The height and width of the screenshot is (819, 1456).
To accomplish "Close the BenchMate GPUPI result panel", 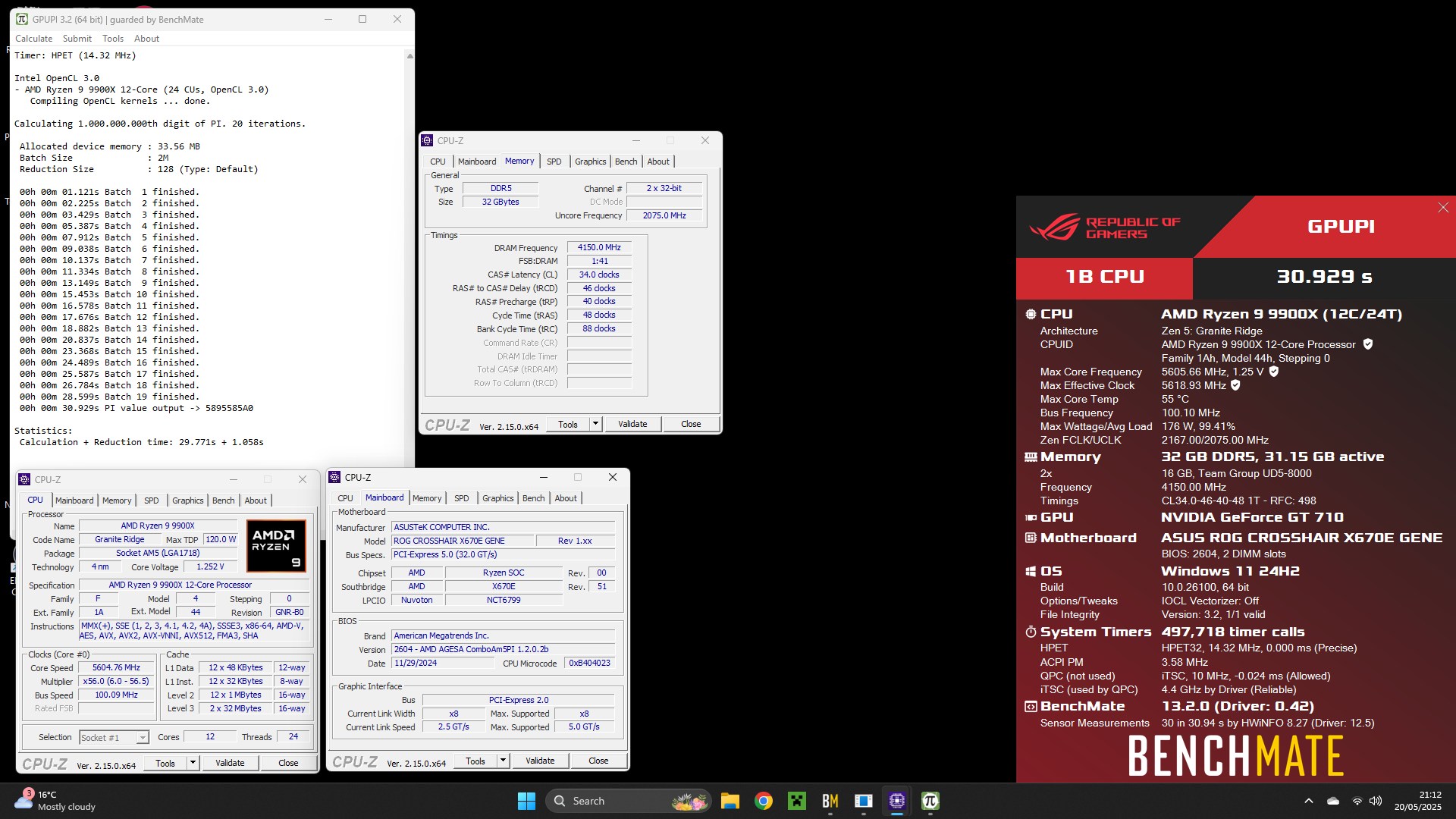I will click(1443, 208).
